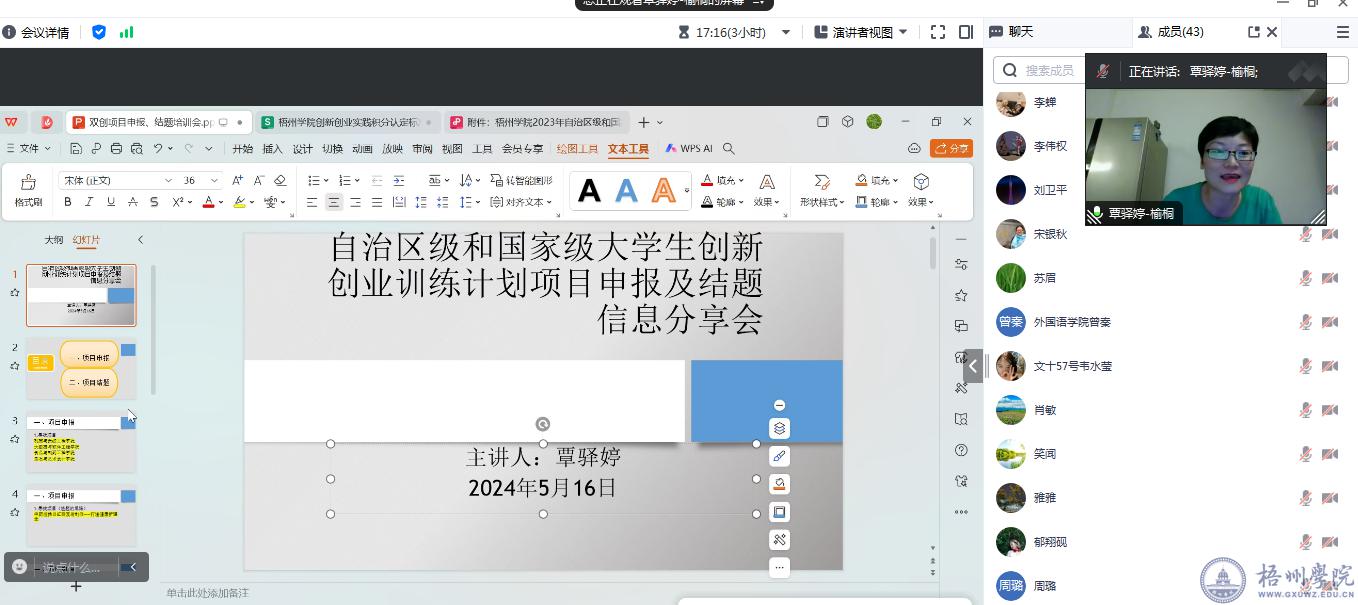Click the orange 分享 share button

tap(951, 149)
